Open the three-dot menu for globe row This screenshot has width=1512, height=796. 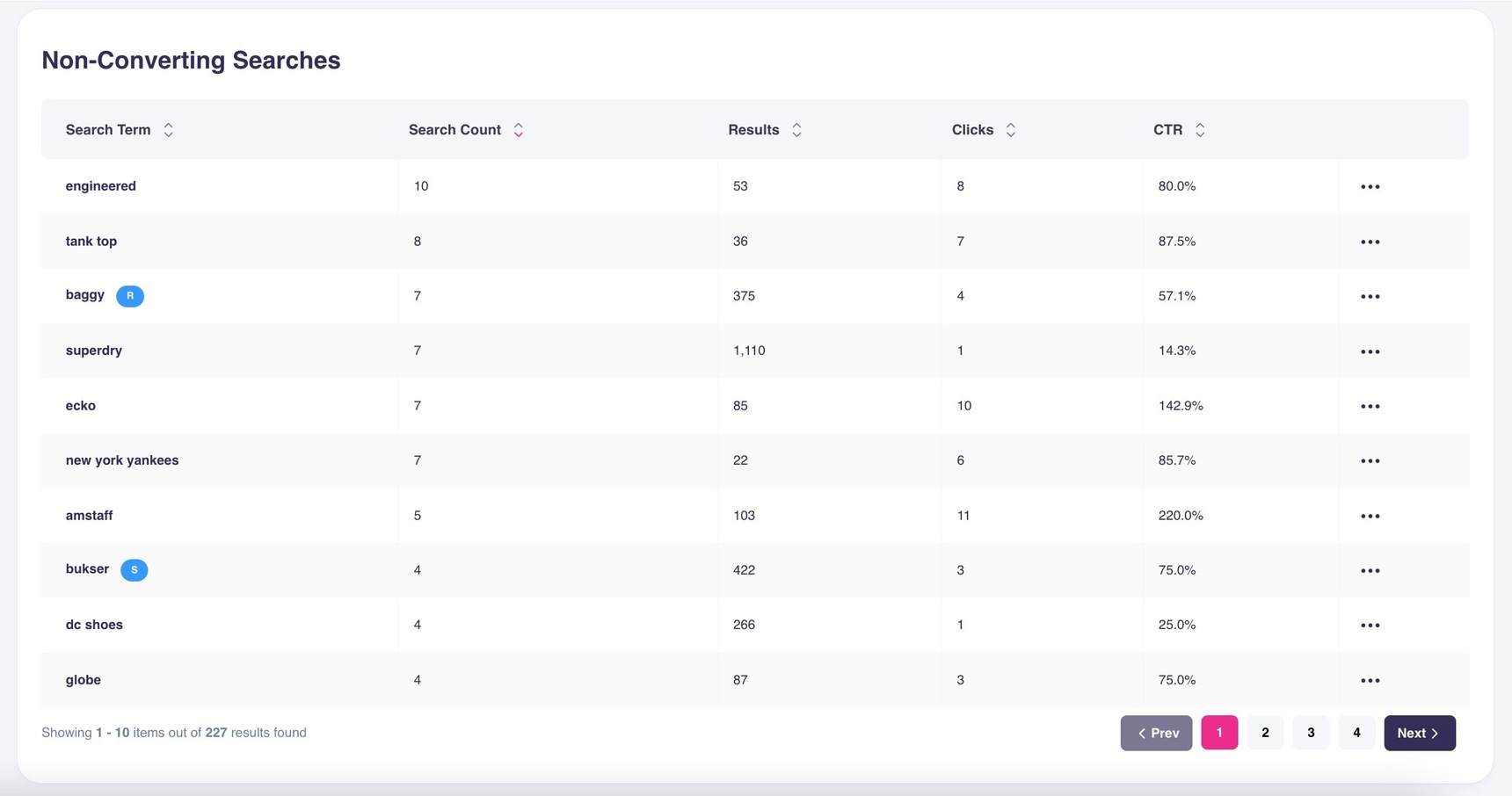tap(1370, 680)
